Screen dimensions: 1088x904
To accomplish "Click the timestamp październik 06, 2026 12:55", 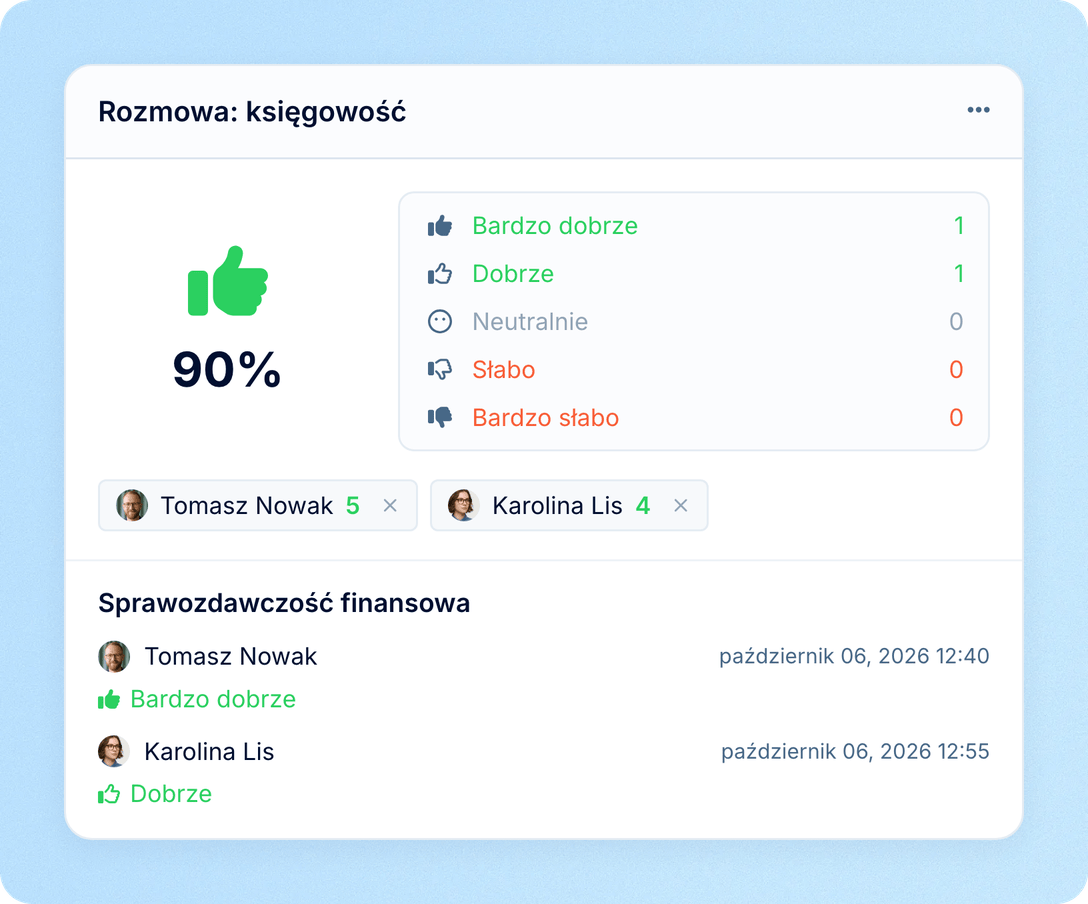I will (856, 751).
